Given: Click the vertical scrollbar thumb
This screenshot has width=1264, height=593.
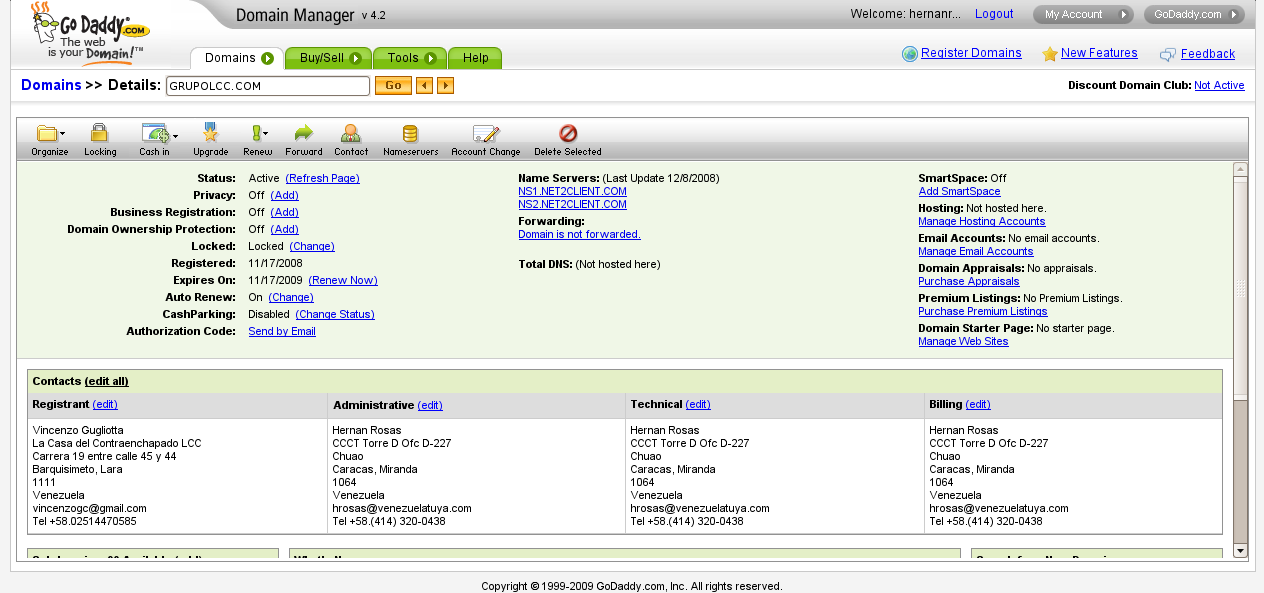Looking at the screenshot, I should (x=1240, y=288).
